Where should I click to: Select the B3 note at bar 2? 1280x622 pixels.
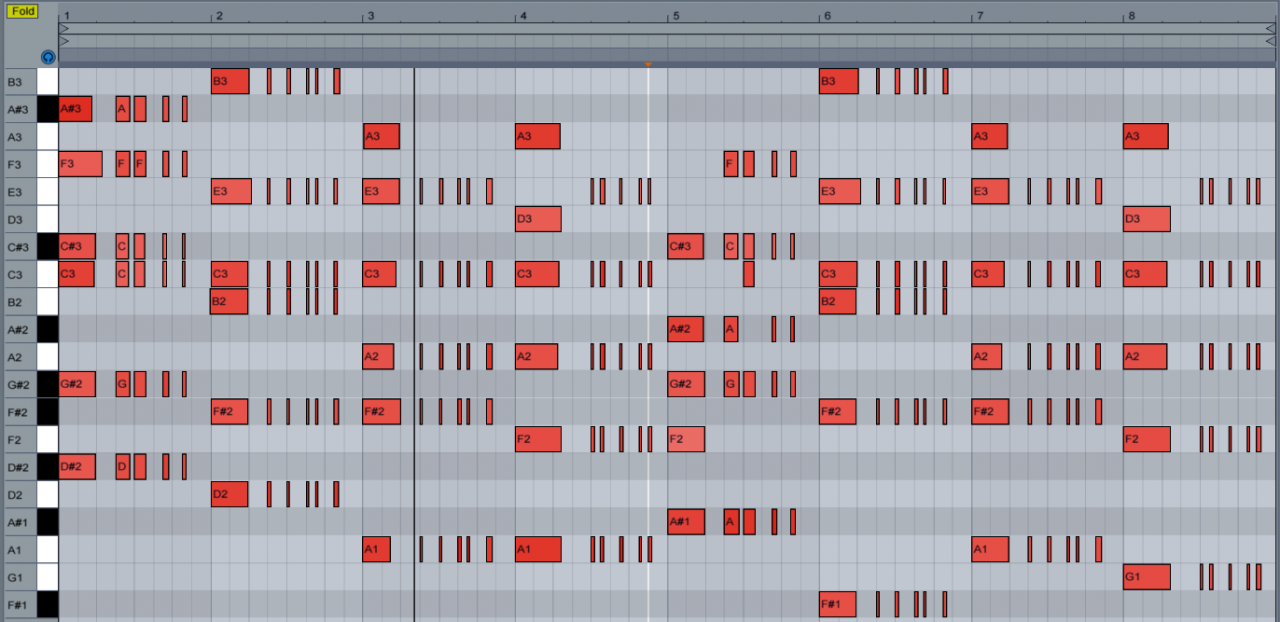[x=230, y=81]
